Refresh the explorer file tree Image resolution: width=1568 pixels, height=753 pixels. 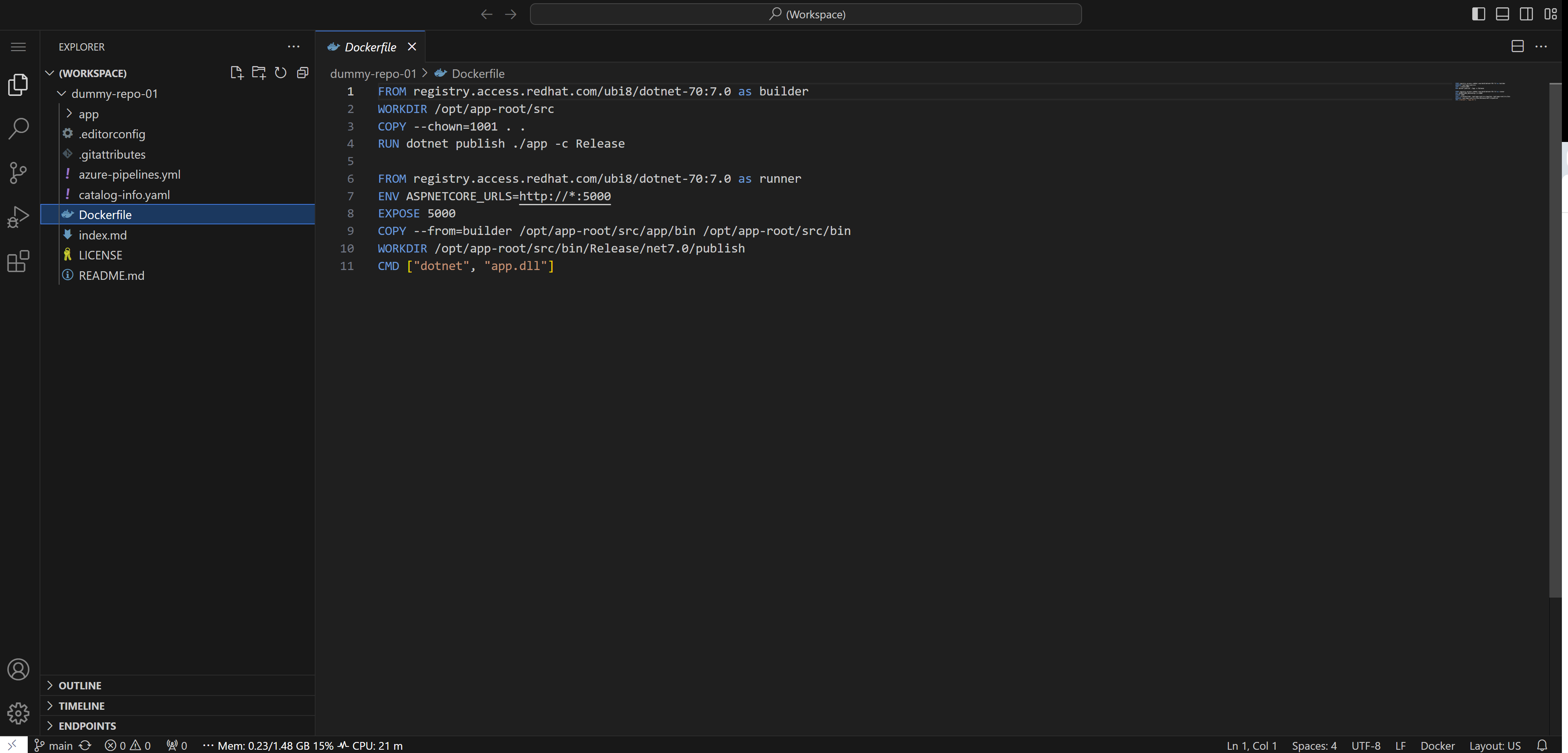coord(280,73)
